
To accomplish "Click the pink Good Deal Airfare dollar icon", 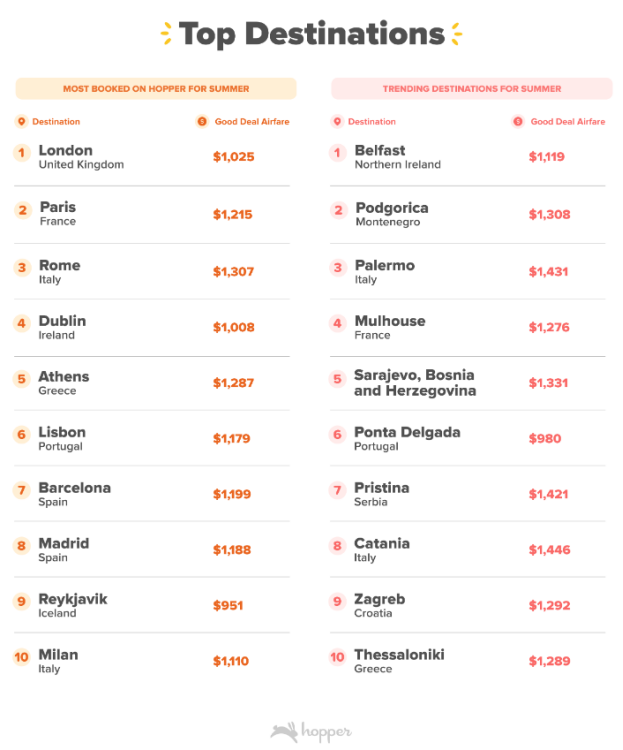I will pos(518,122).
